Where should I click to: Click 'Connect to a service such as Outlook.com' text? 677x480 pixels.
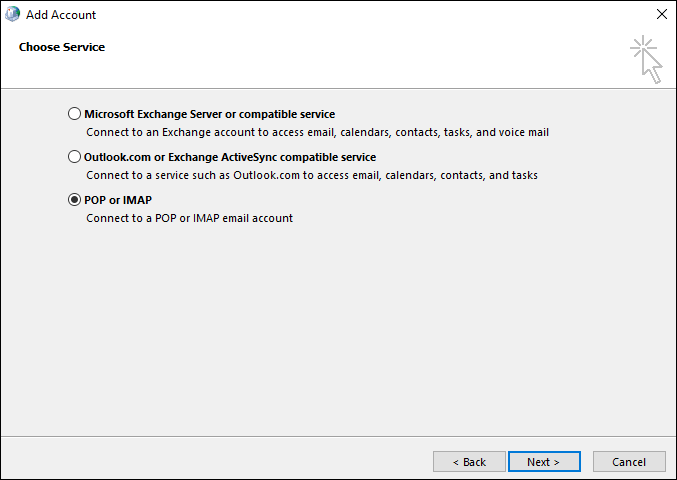coord(312,175)
